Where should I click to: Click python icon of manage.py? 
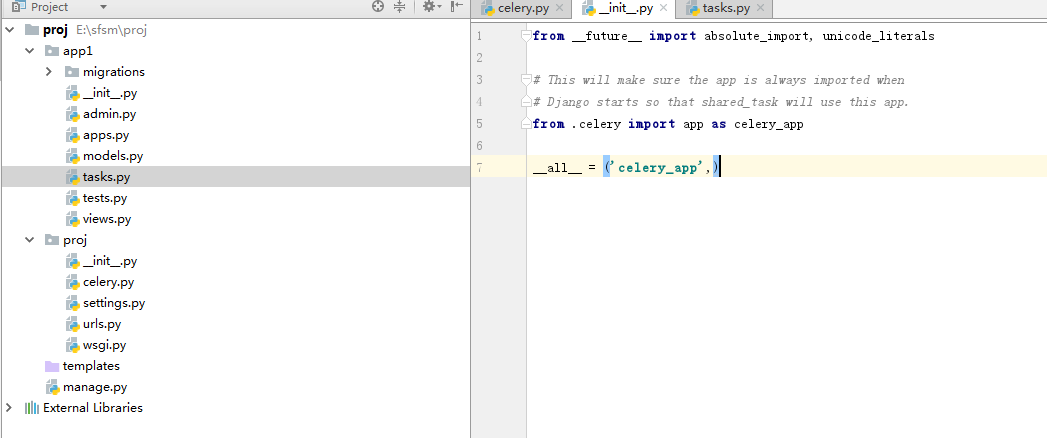click(52, 387)
